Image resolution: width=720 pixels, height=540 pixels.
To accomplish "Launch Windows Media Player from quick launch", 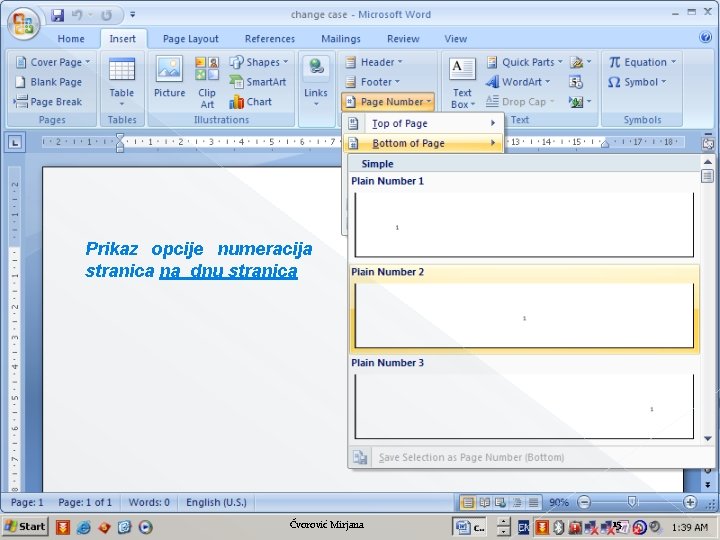I will (x=145, y=527).
